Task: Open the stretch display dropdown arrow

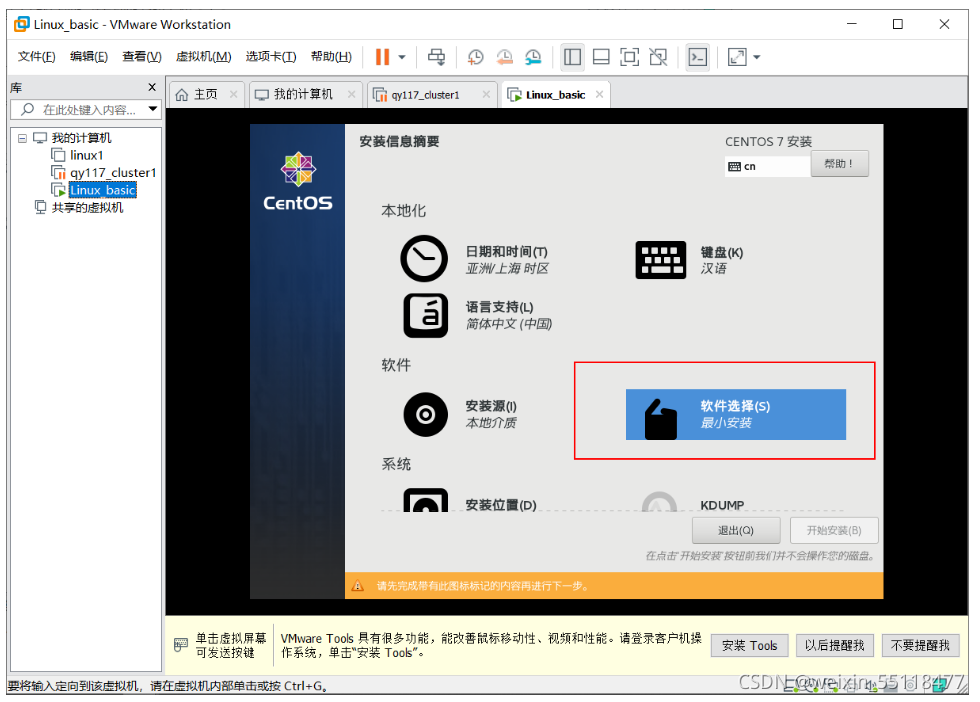Action: tap(757, 57)
